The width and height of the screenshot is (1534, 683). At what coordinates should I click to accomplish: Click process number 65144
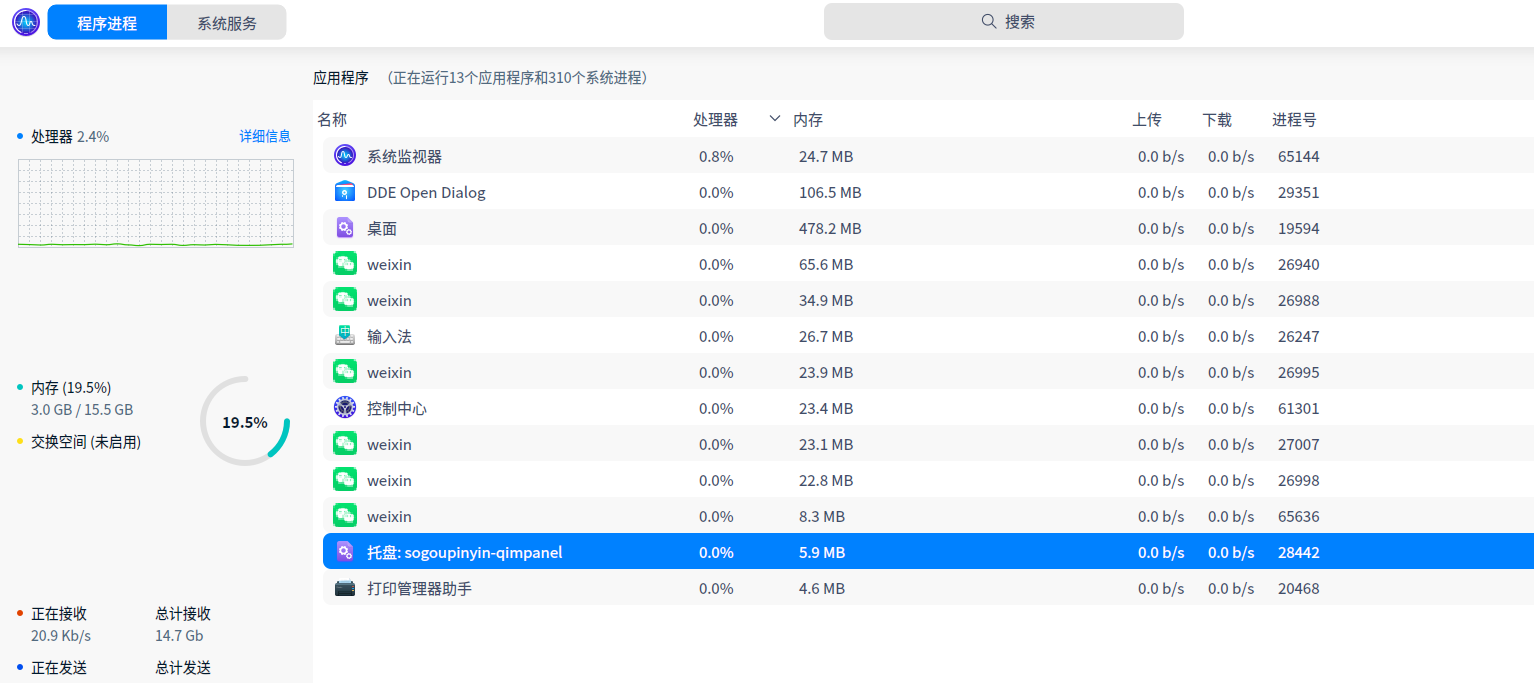pos(1299,156)
